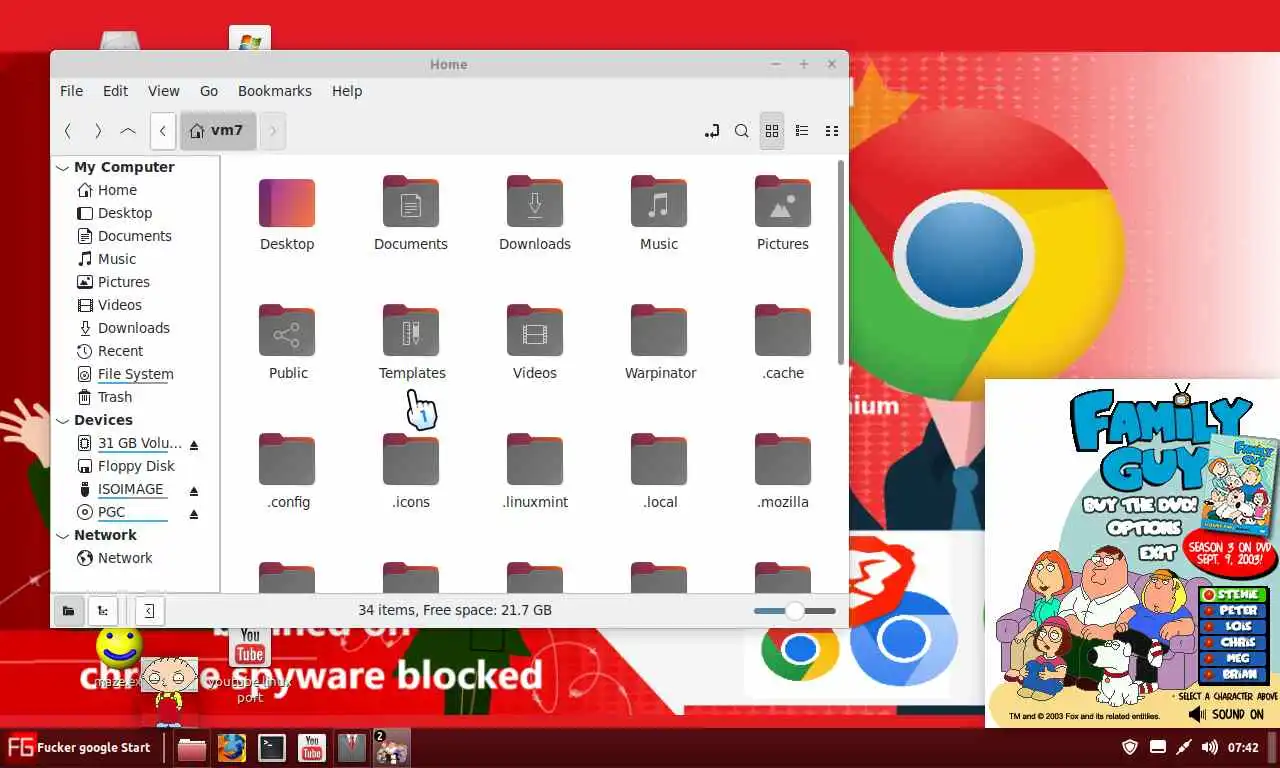Go back with the left arrow button
This screenshot has height=768, width=1280.
[68, 131]
